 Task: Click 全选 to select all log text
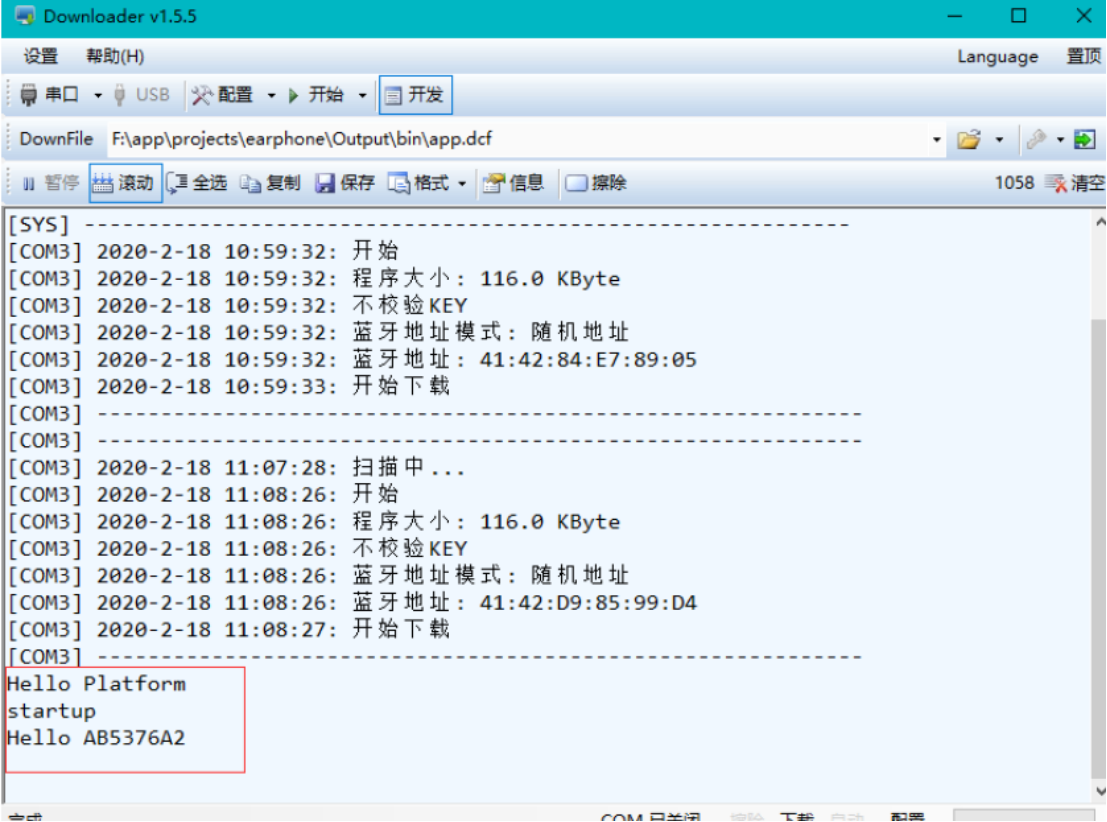pos(197,184)
